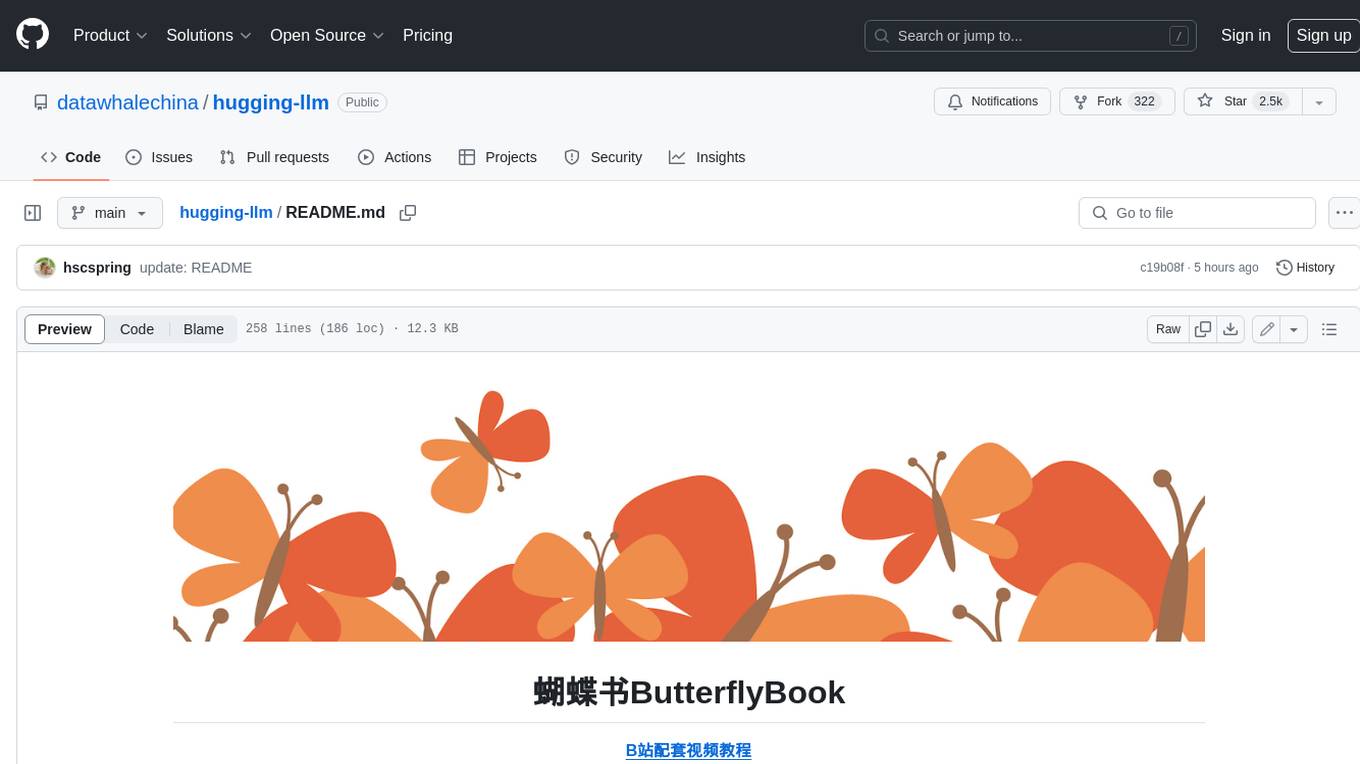This screenshot has width=1360, height=764.
Task: Download the raw file
Action: 1231,329
